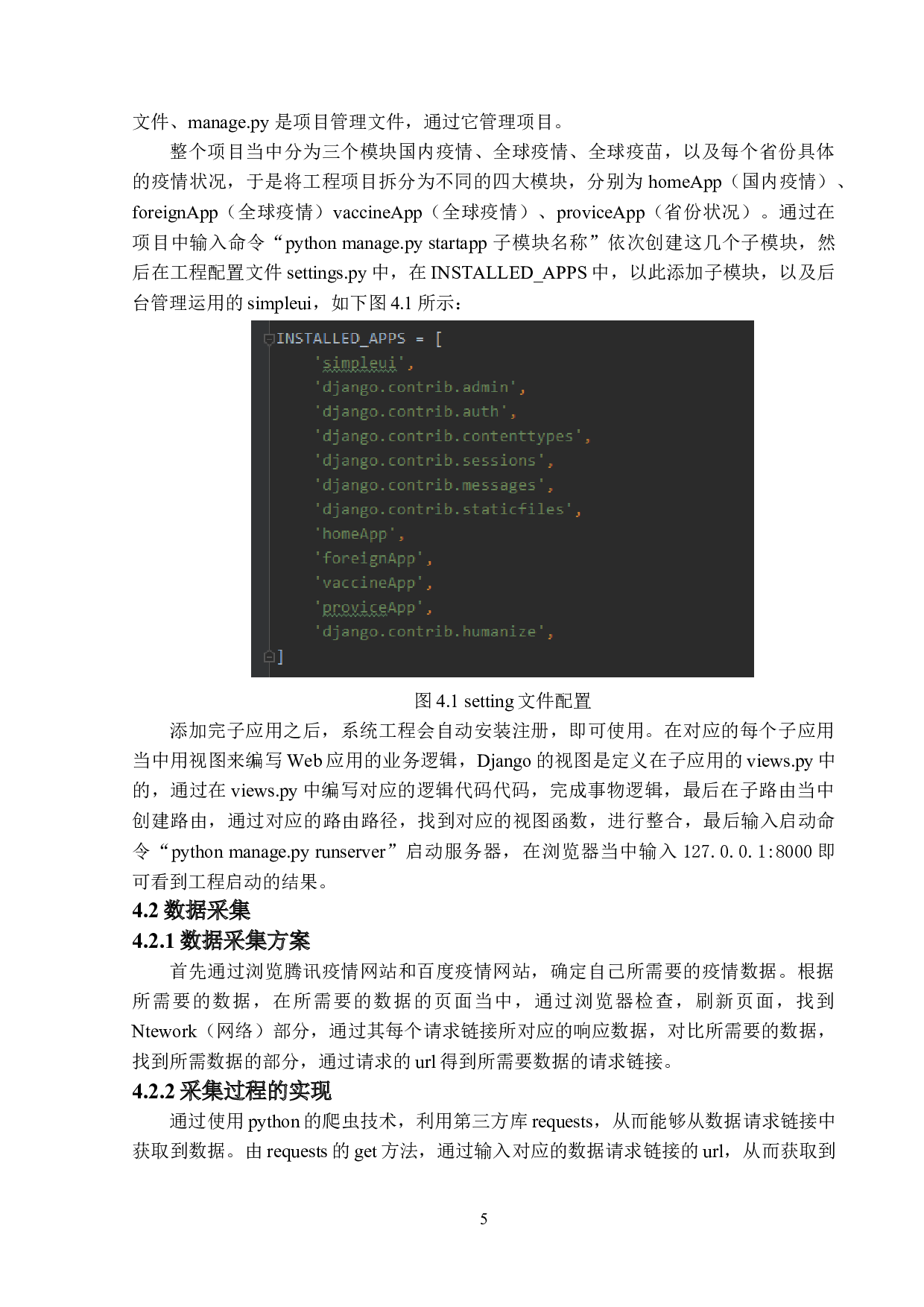
Task: Click the 'django.contrib.admin' line
Action: [x=420, y=387]
